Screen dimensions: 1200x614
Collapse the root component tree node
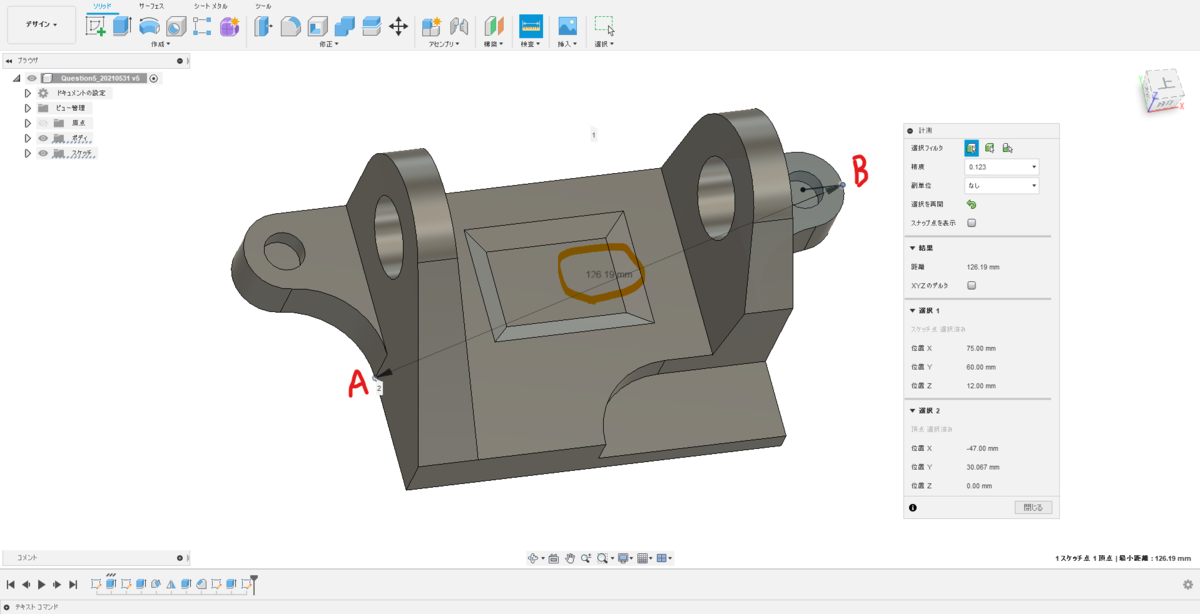[x=17, y=78]
